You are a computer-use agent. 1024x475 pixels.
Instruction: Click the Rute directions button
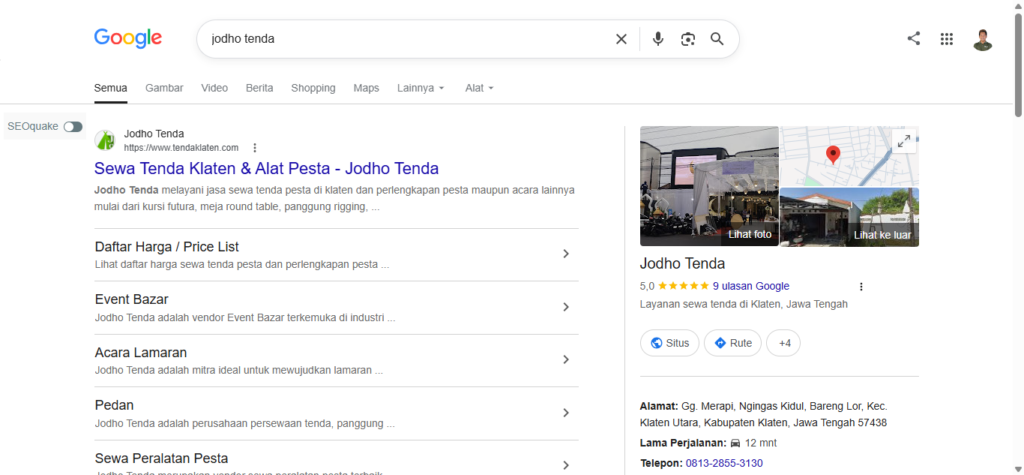click(733, 343)
